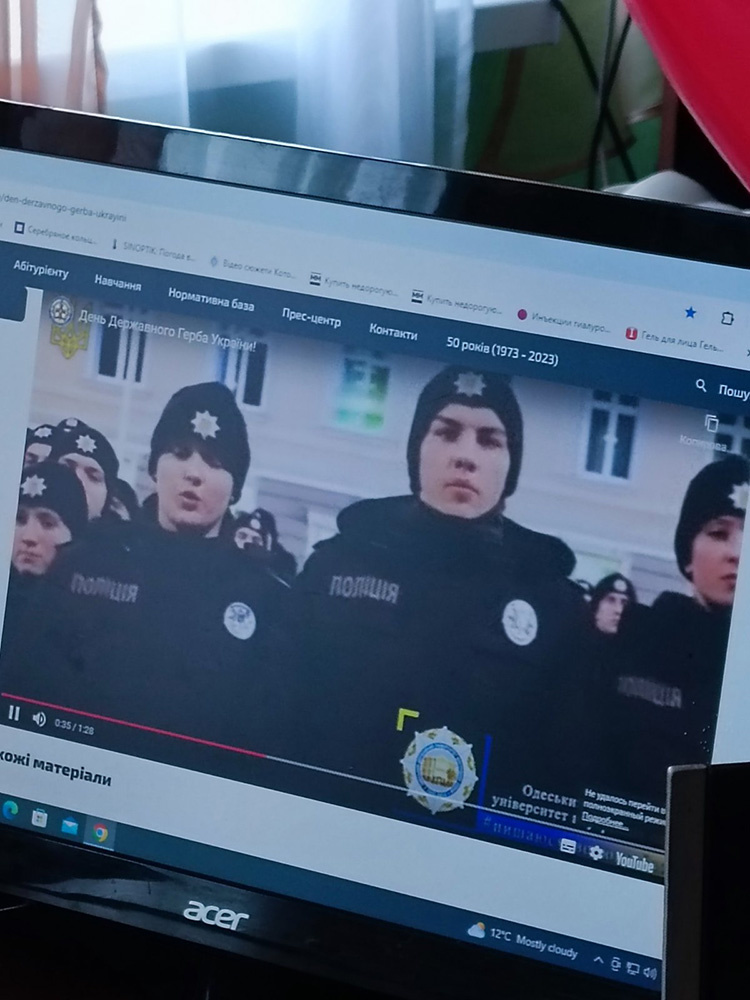Open the video settings gear

point(596,853)
